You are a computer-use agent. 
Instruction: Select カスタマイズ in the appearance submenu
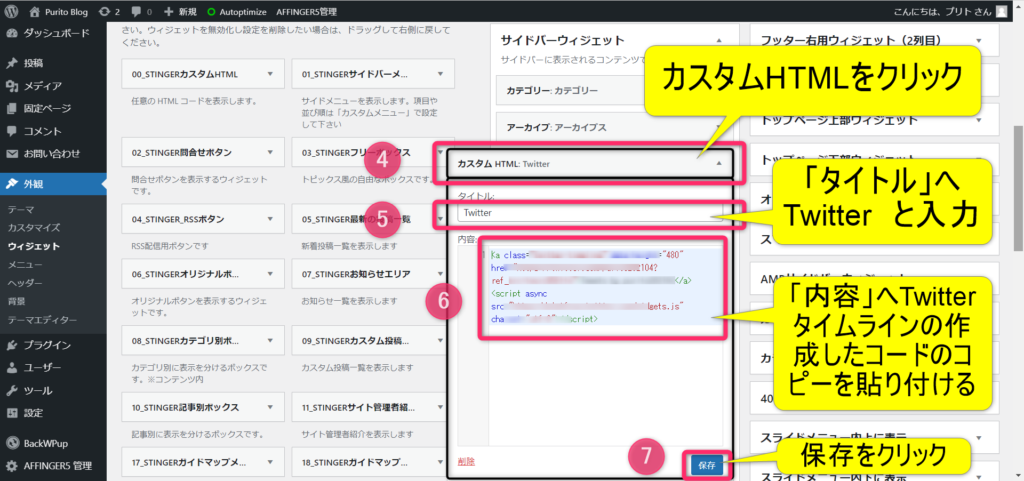34,228
